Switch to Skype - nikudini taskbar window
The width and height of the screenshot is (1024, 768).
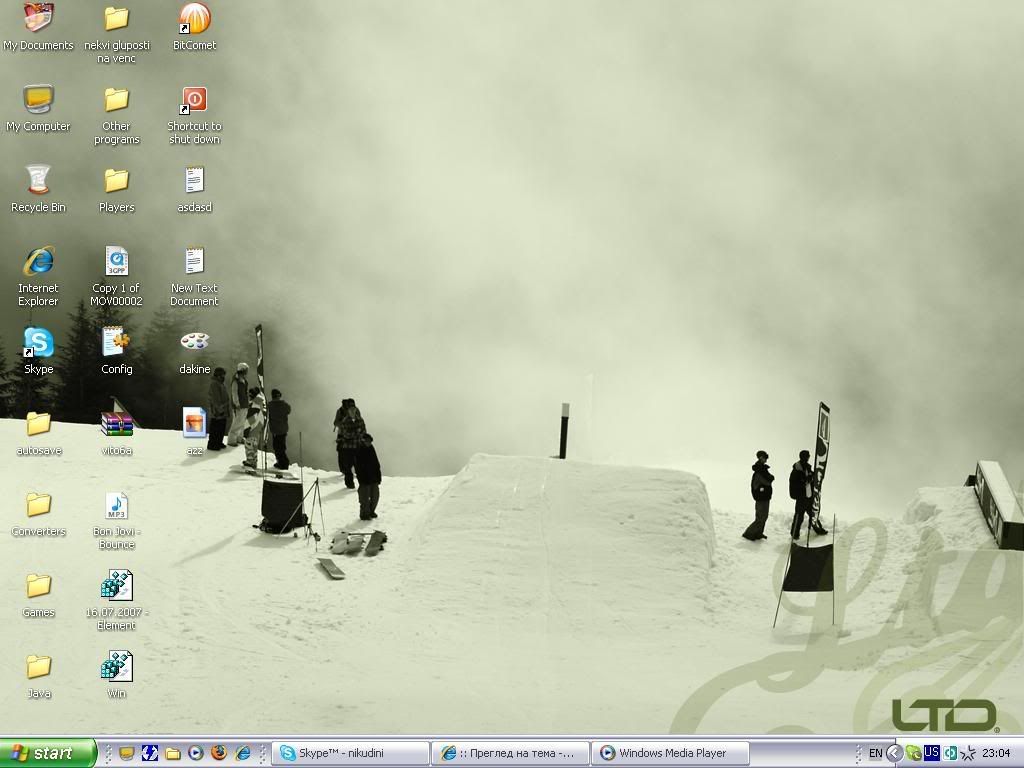tap(351, 753)
